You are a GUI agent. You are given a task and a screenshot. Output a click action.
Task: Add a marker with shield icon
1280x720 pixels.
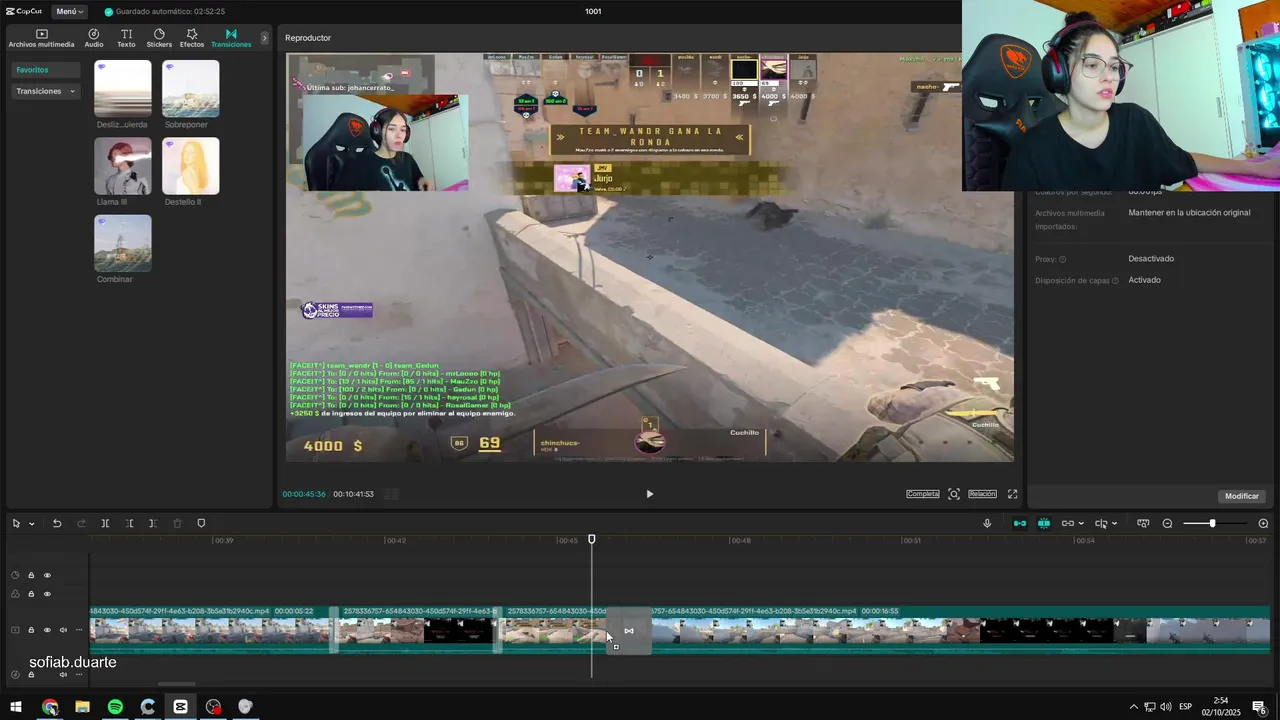(x=201, y=524)
